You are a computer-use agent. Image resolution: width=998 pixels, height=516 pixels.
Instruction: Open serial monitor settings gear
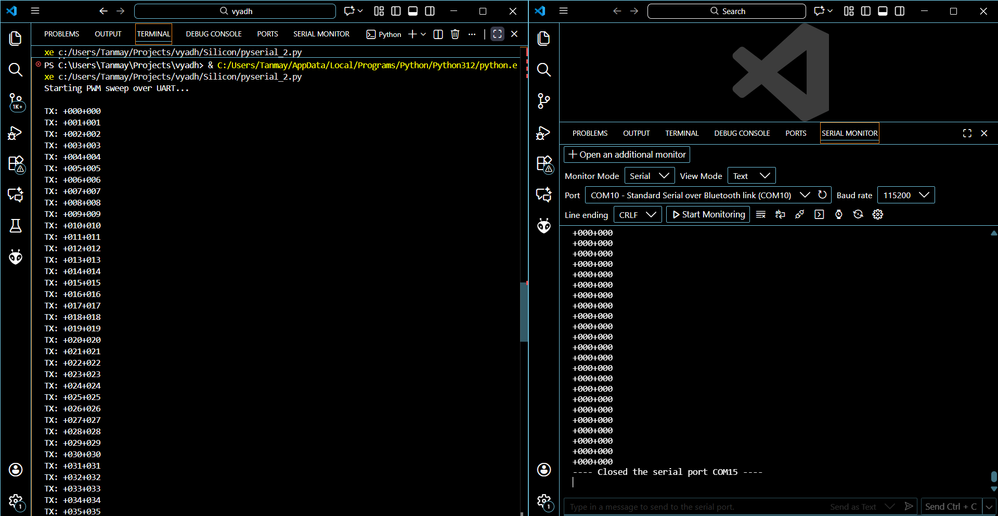[x=878, y=214]
